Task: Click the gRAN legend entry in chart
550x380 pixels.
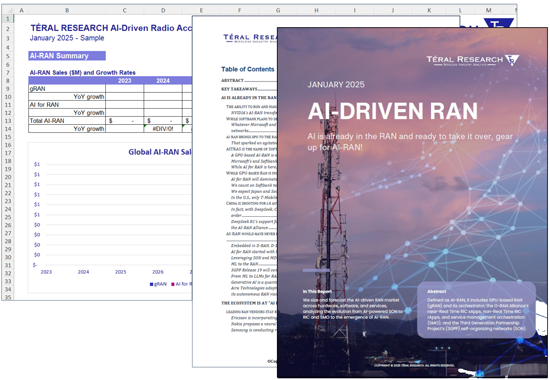Action: click(158, 284)
